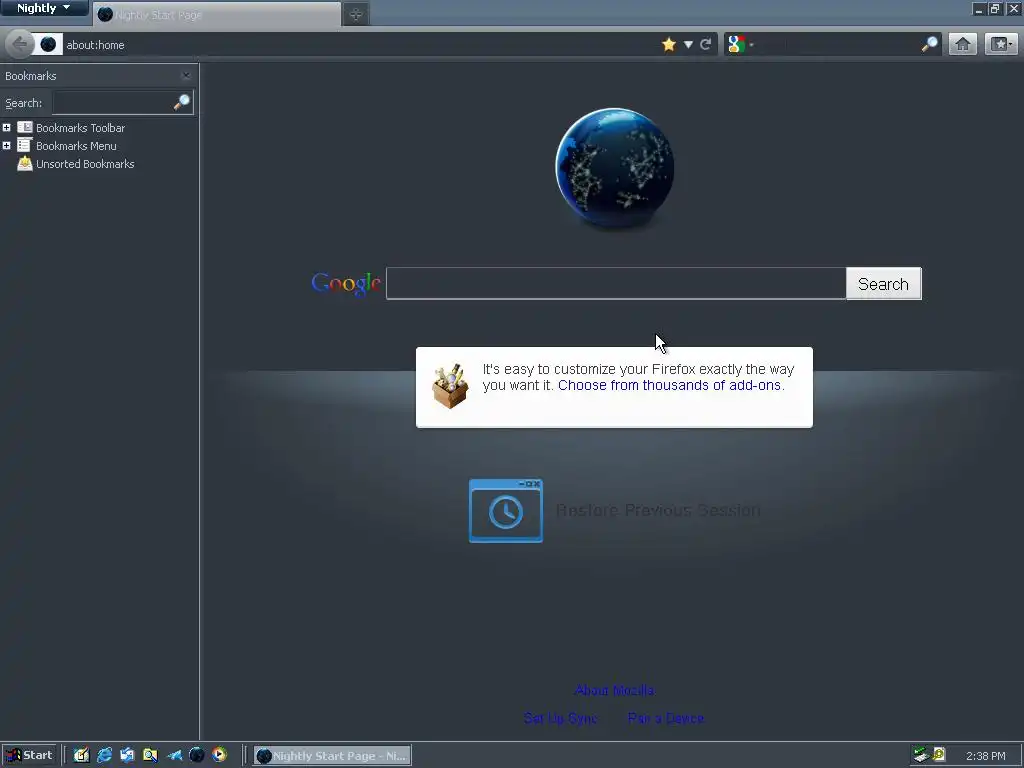Click the magnifier in the Bookmarks sidebar search
Viewport: 1024px width, 768px height.
(182, 102)
